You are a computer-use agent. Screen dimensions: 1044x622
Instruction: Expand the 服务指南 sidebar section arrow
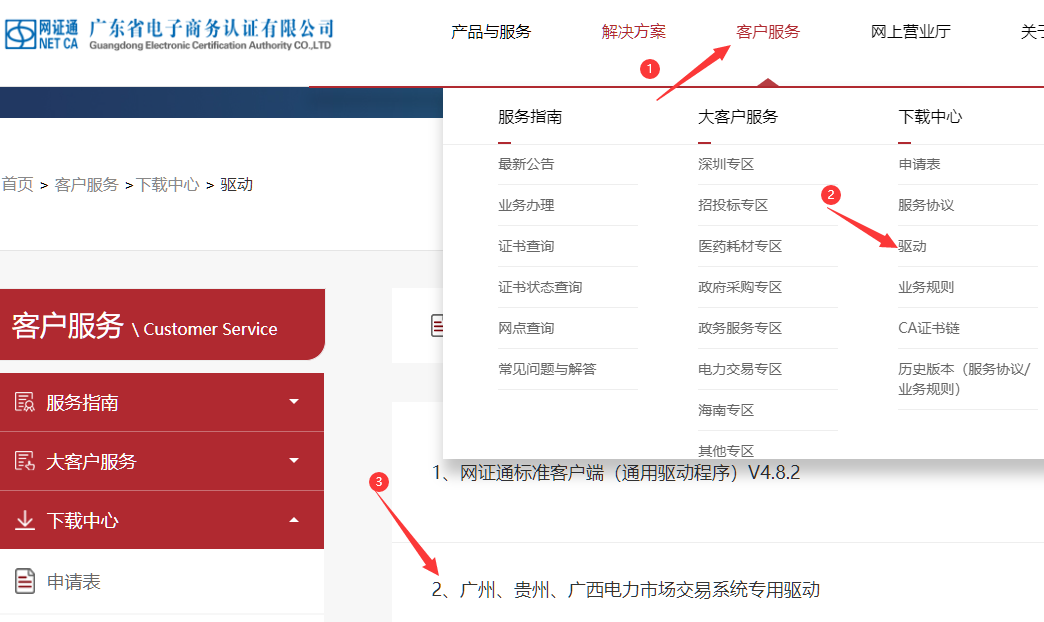tap(294, 402)
